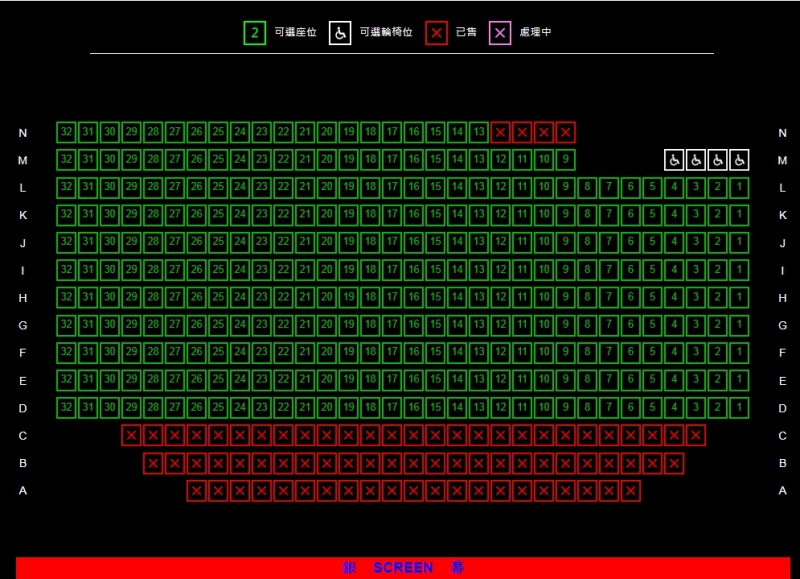
Task: Click the wheelchair icon in the legend
Action: tap(340, 33)
